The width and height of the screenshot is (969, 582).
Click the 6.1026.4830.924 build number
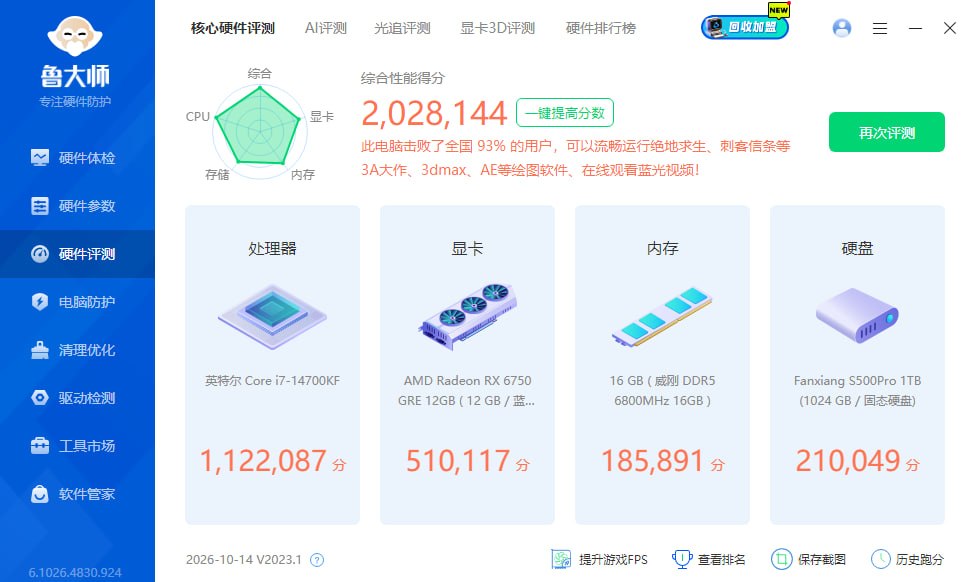tap(75, 573)
